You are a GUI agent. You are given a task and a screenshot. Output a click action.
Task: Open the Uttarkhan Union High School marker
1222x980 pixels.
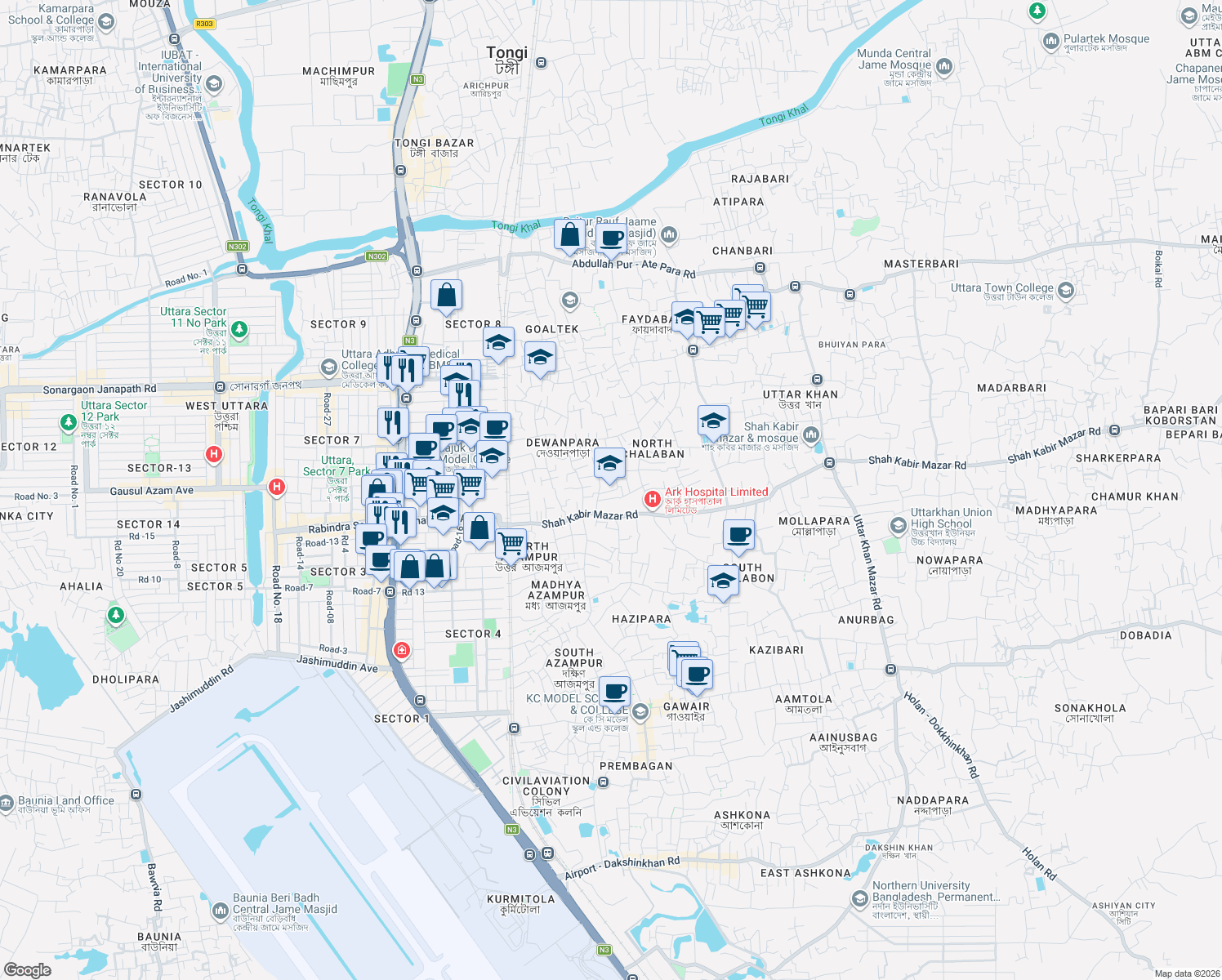coord(899,524)
